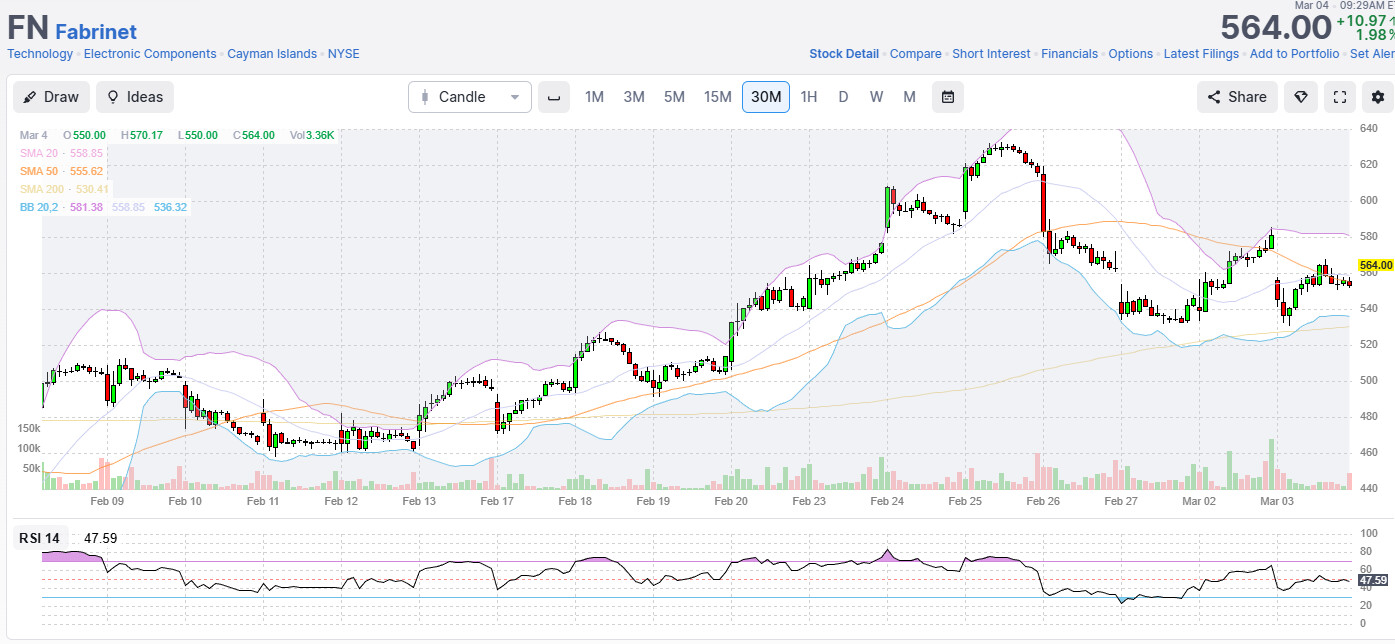Expand the Candle chart type dropdown
The image size is (1395, 644).
tap(470, 97)
